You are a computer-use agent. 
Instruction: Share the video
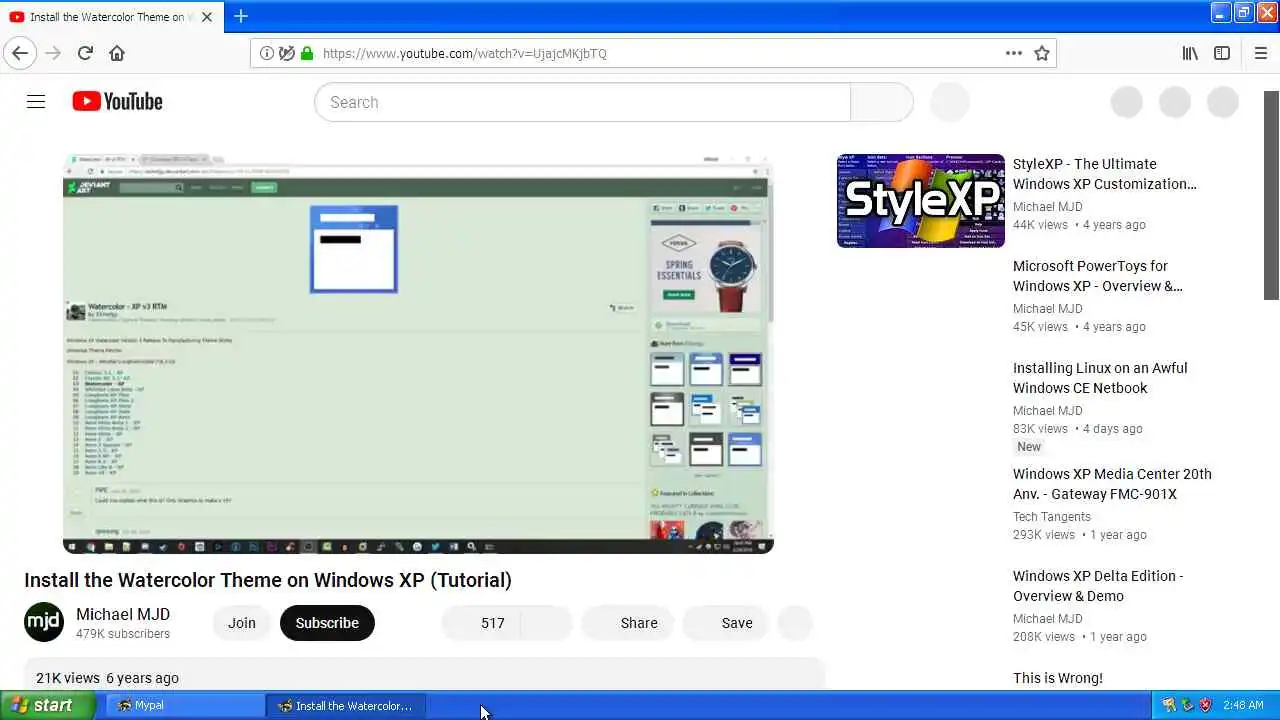[628, 623]
